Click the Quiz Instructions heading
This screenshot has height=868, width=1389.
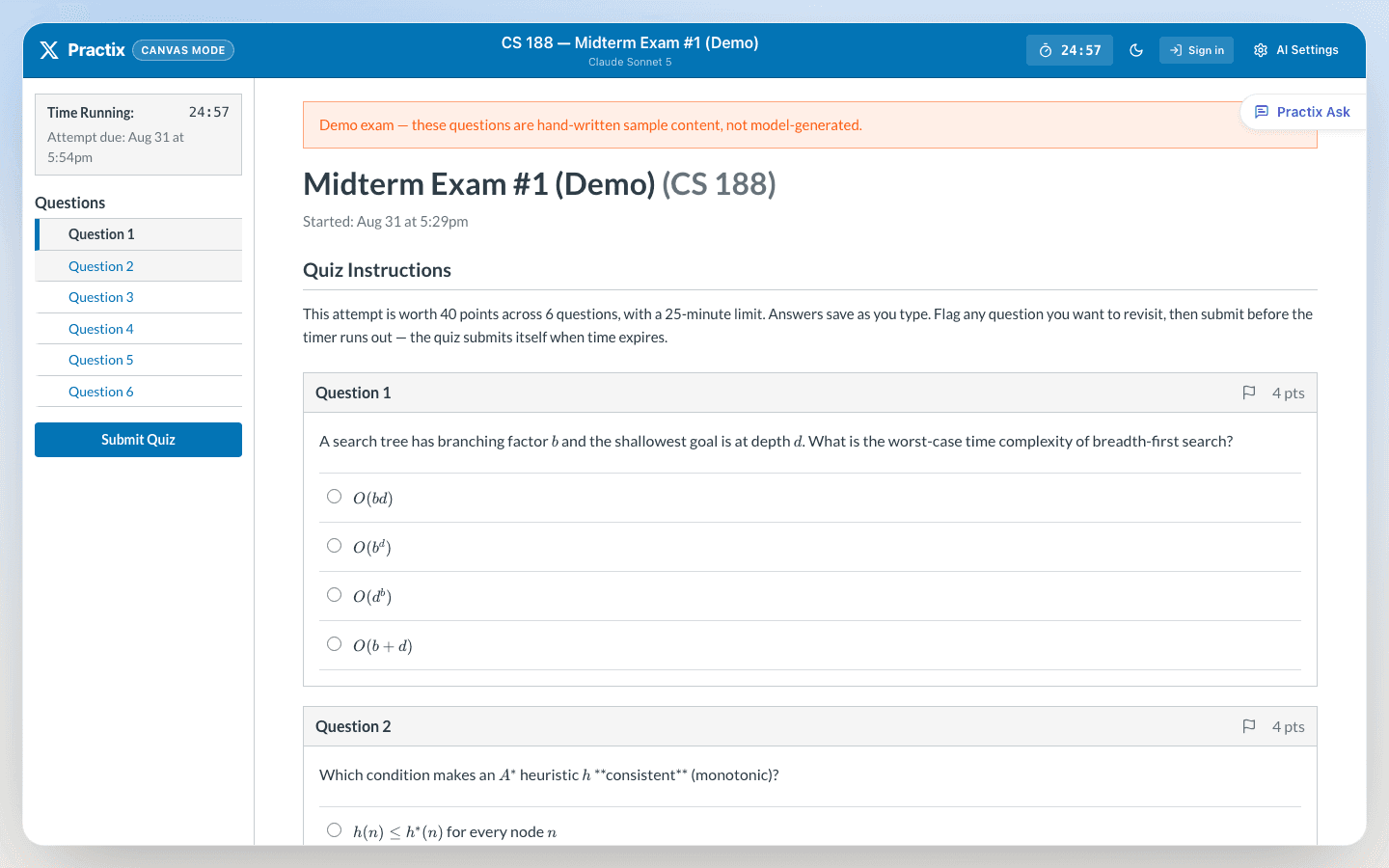[377, 270]
